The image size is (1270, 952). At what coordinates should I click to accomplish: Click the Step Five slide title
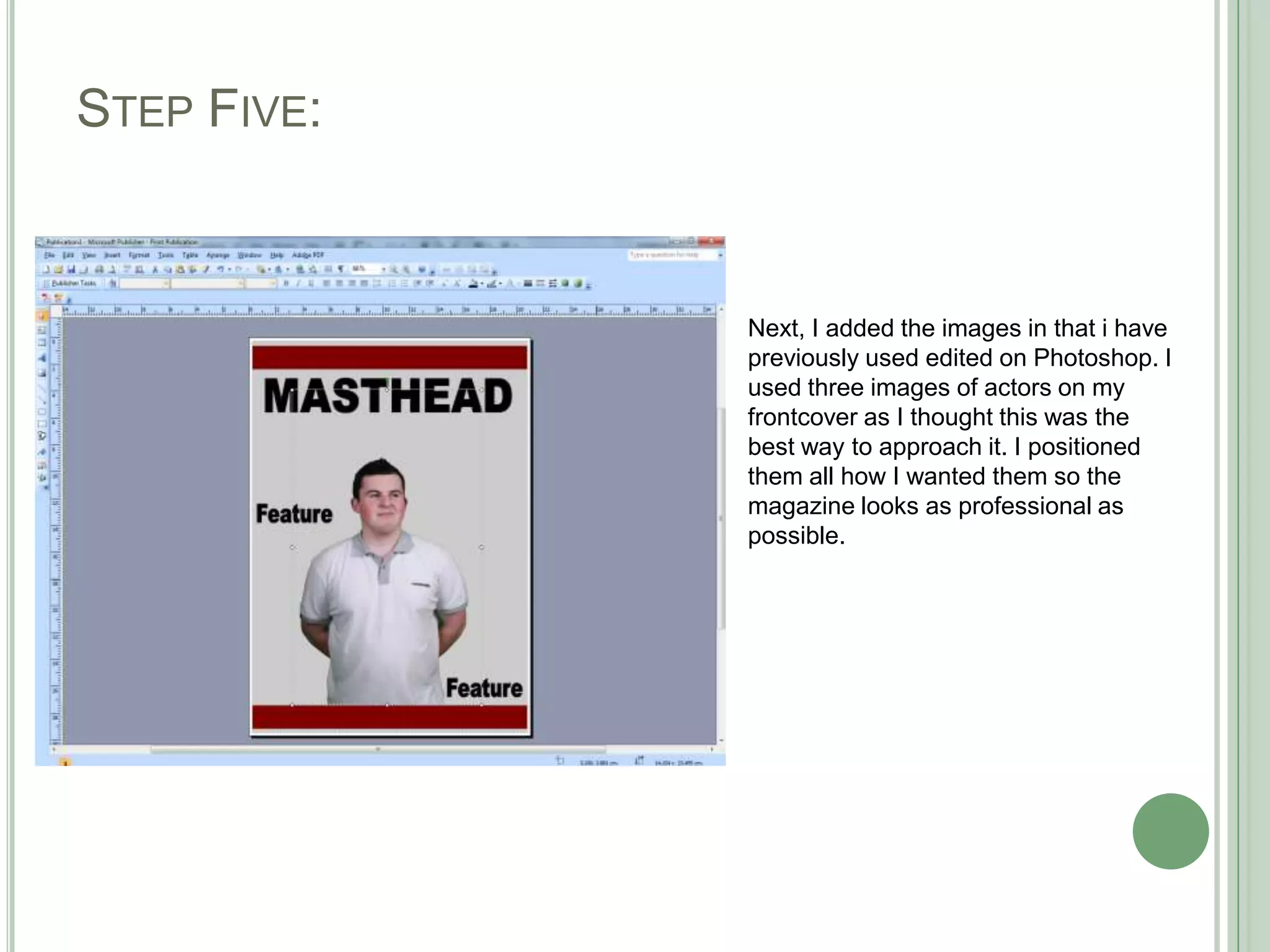click(x=200, y=109)
